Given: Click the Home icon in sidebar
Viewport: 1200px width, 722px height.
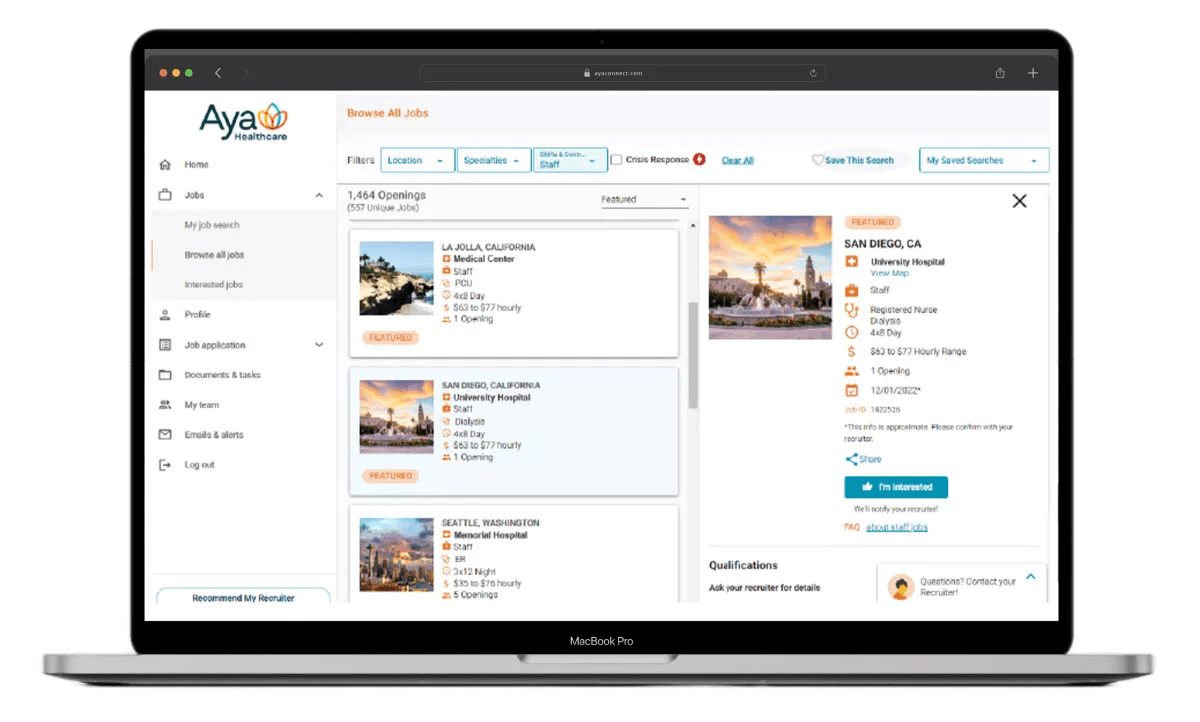Looking at the screenshot, I should 165,165.
